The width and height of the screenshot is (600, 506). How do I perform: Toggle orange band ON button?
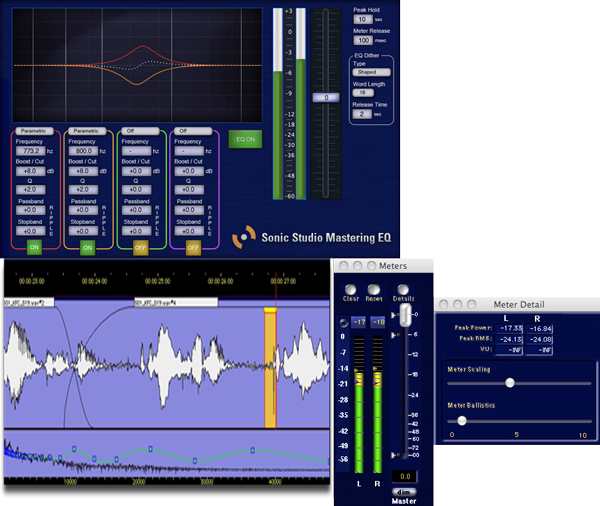(x=88, y=248)
